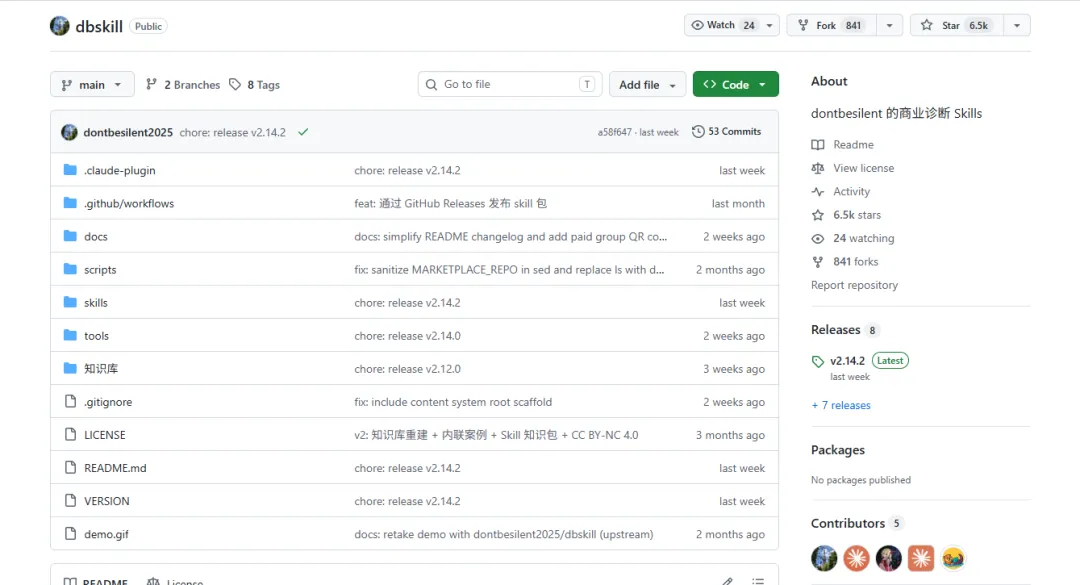This screenshot has height=585, width=1080.
Task: Open the Contributors 5 heading link
Action: coord(857,523)
